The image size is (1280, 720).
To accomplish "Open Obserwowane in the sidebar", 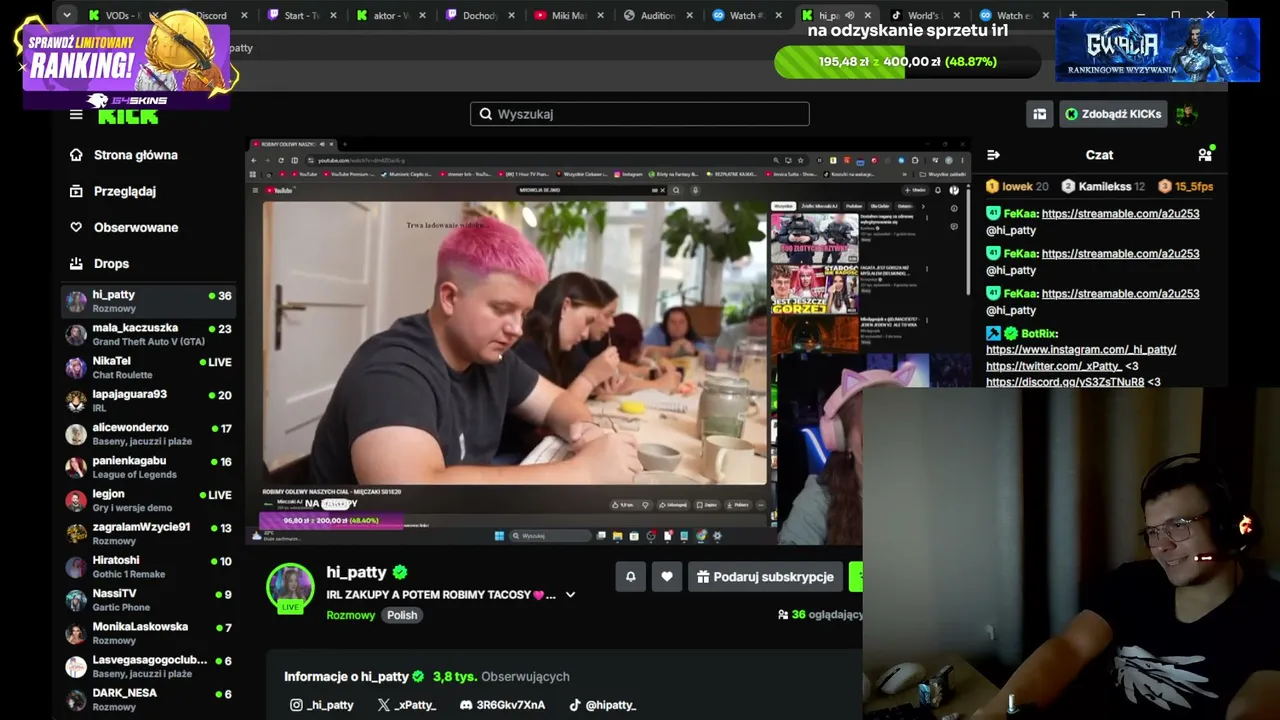I will (124, 227).
